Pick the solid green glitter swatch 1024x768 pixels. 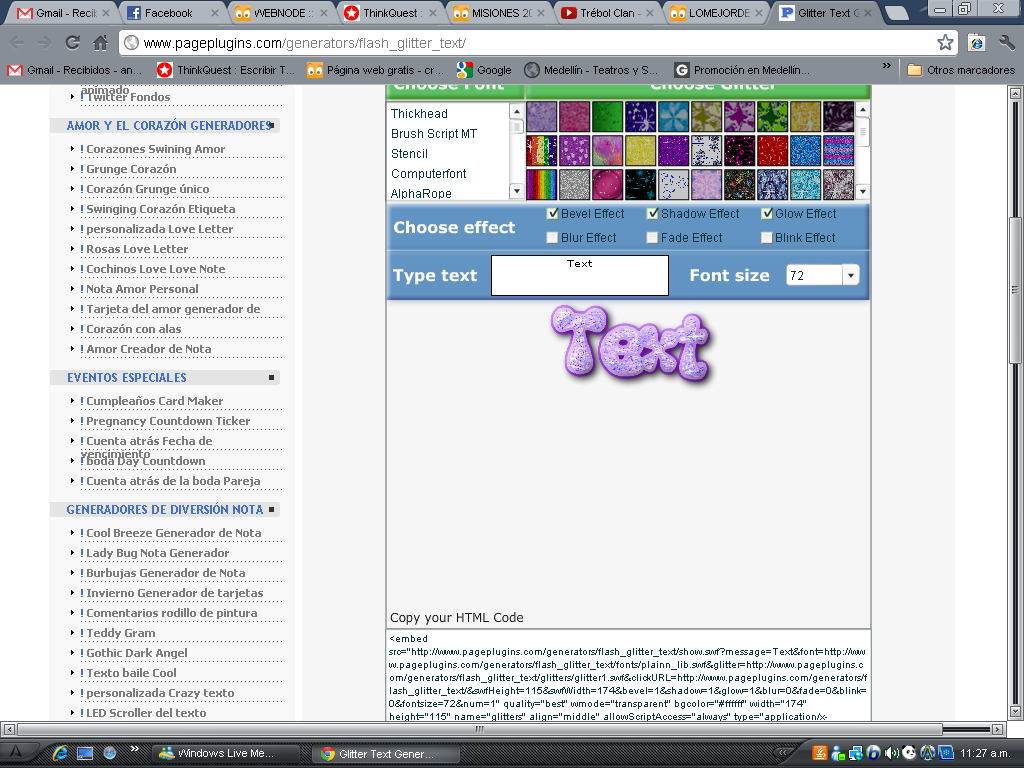[x=607, y=116]
